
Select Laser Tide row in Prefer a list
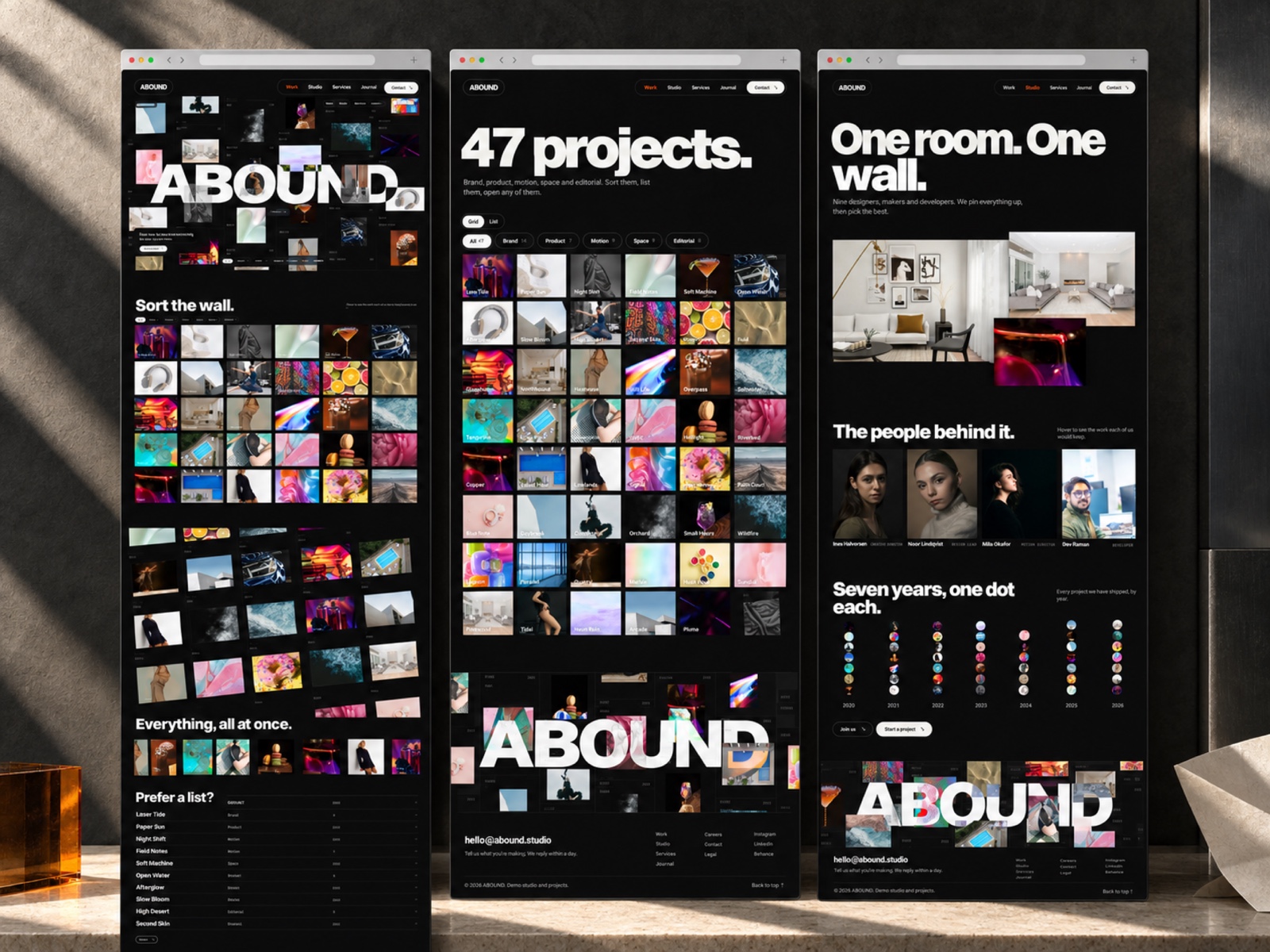coord(275,815)
